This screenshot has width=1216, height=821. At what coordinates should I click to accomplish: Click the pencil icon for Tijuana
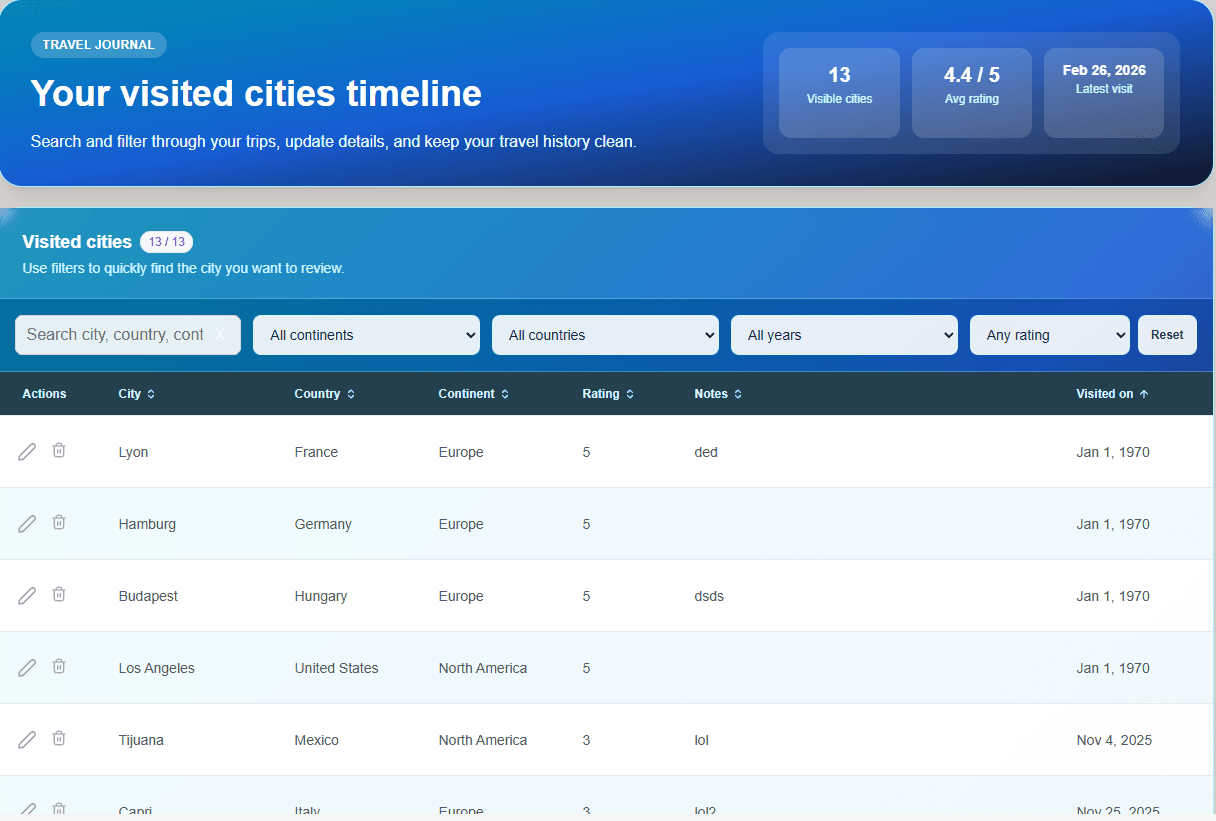(x=27, y=740)
